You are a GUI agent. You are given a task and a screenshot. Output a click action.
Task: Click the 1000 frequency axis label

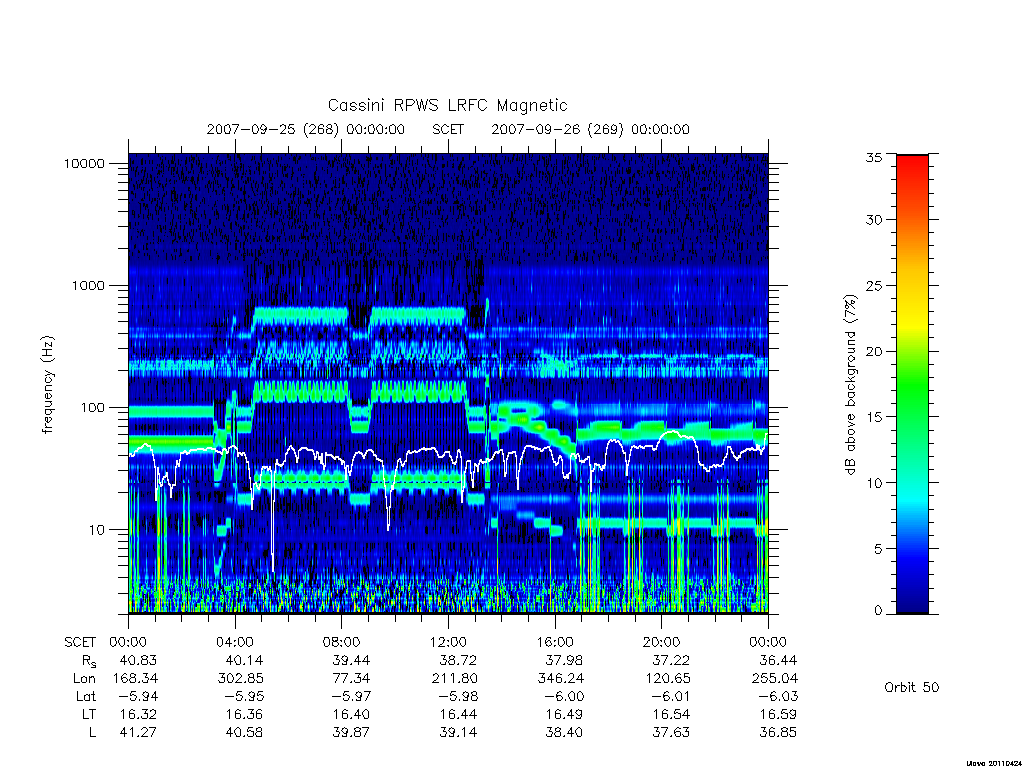pos(88,285)
